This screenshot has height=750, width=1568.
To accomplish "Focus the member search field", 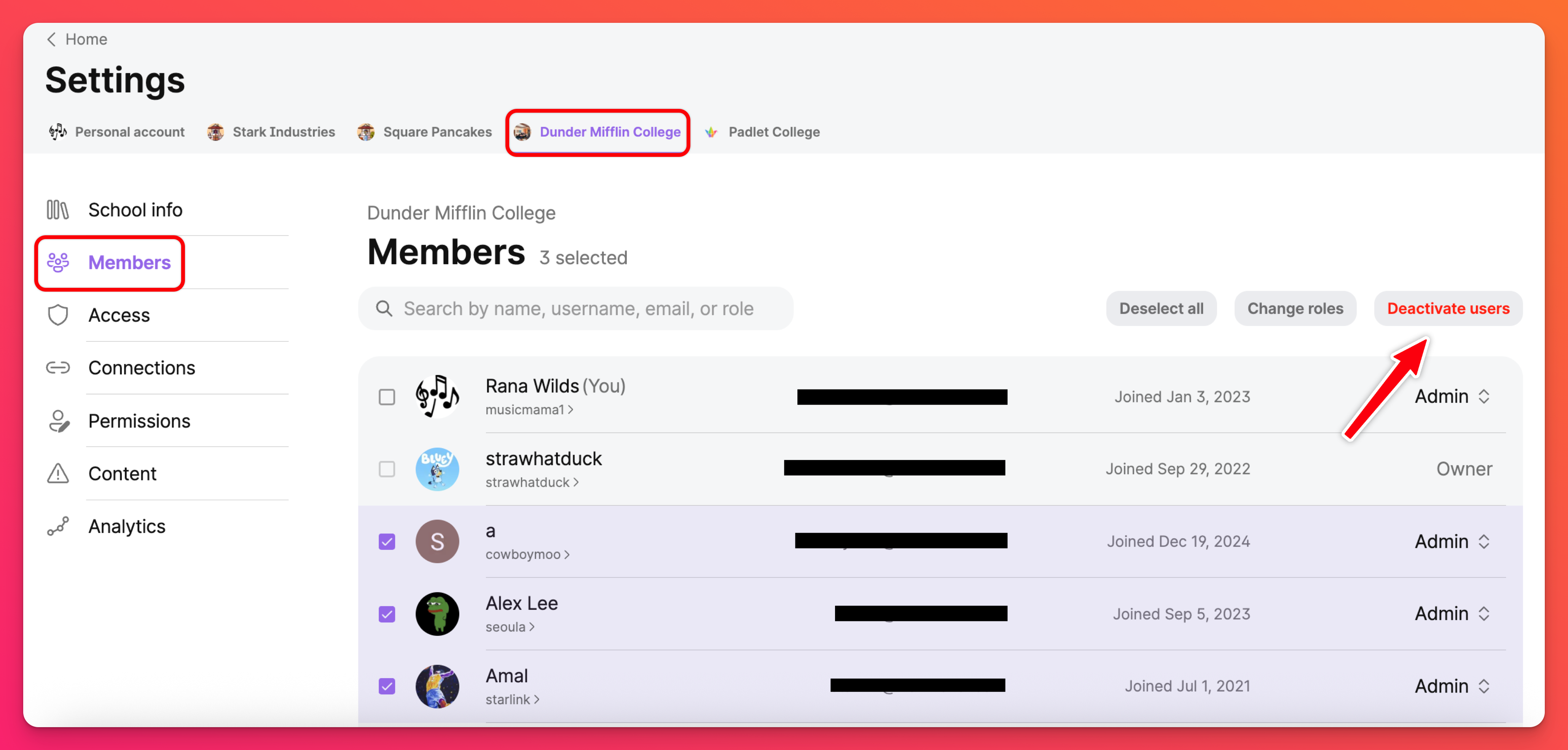I will [x=578, y=309].
